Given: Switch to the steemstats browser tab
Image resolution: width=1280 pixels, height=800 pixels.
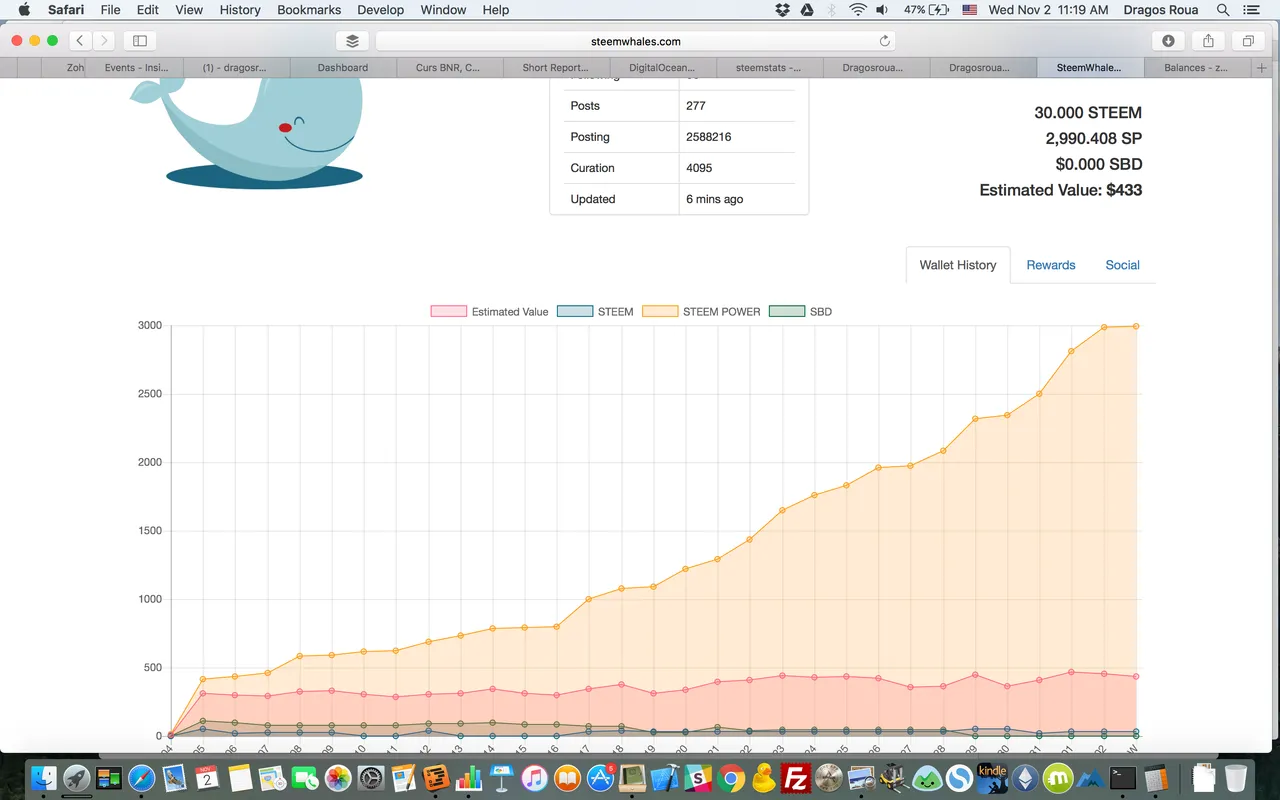Looking at the screenshot, I should click(x=768, y=68).
